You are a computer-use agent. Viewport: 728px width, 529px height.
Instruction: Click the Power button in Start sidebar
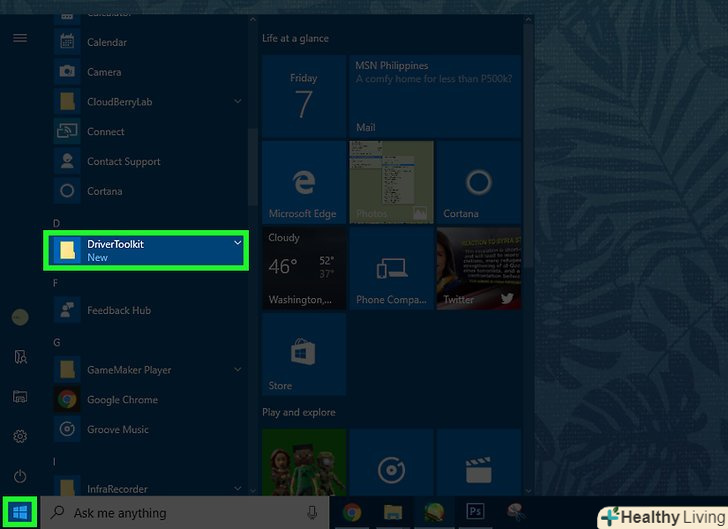click(20, 476)
